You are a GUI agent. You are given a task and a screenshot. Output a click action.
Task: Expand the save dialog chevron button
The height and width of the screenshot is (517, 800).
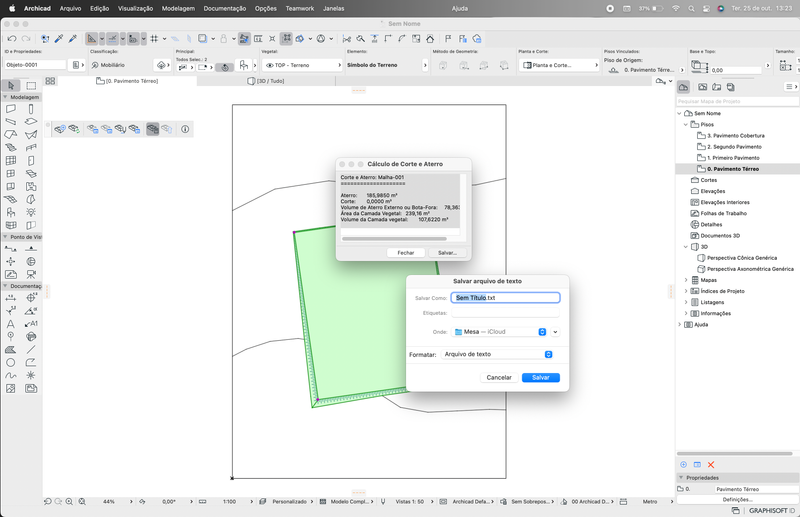click(x=555, y=332)
